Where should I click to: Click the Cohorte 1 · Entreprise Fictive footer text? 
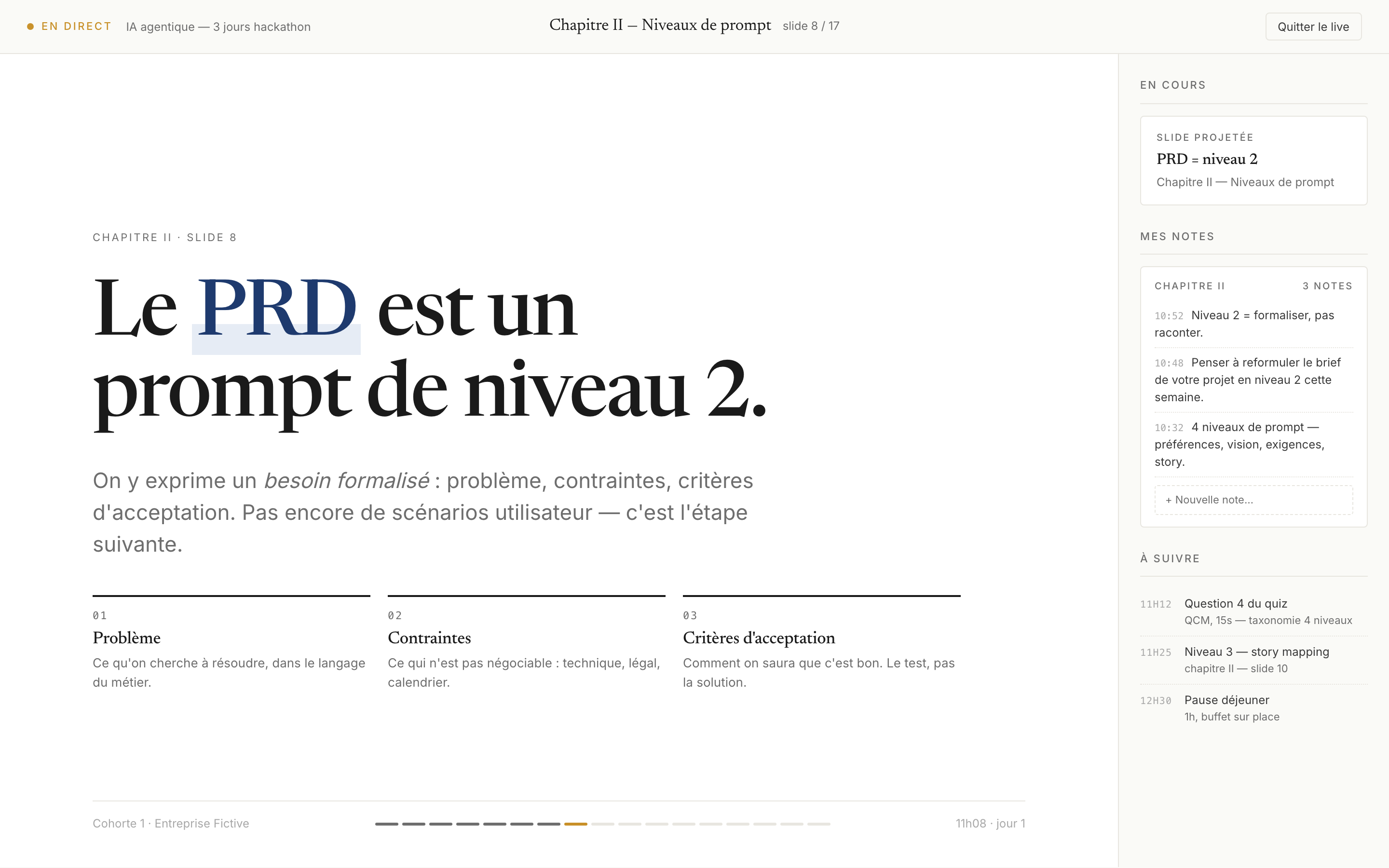coord(171,823)
